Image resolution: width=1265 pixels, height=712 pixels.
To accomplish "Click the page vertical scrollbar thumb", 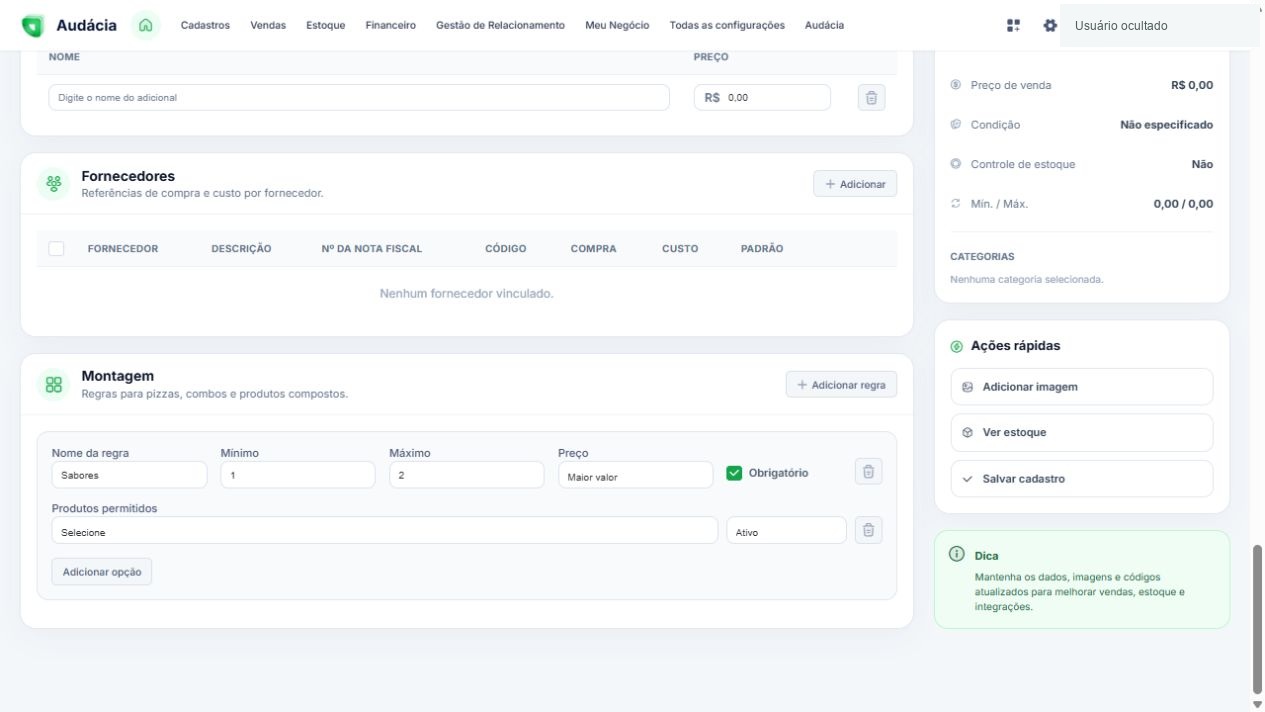I will point(1257,619).
